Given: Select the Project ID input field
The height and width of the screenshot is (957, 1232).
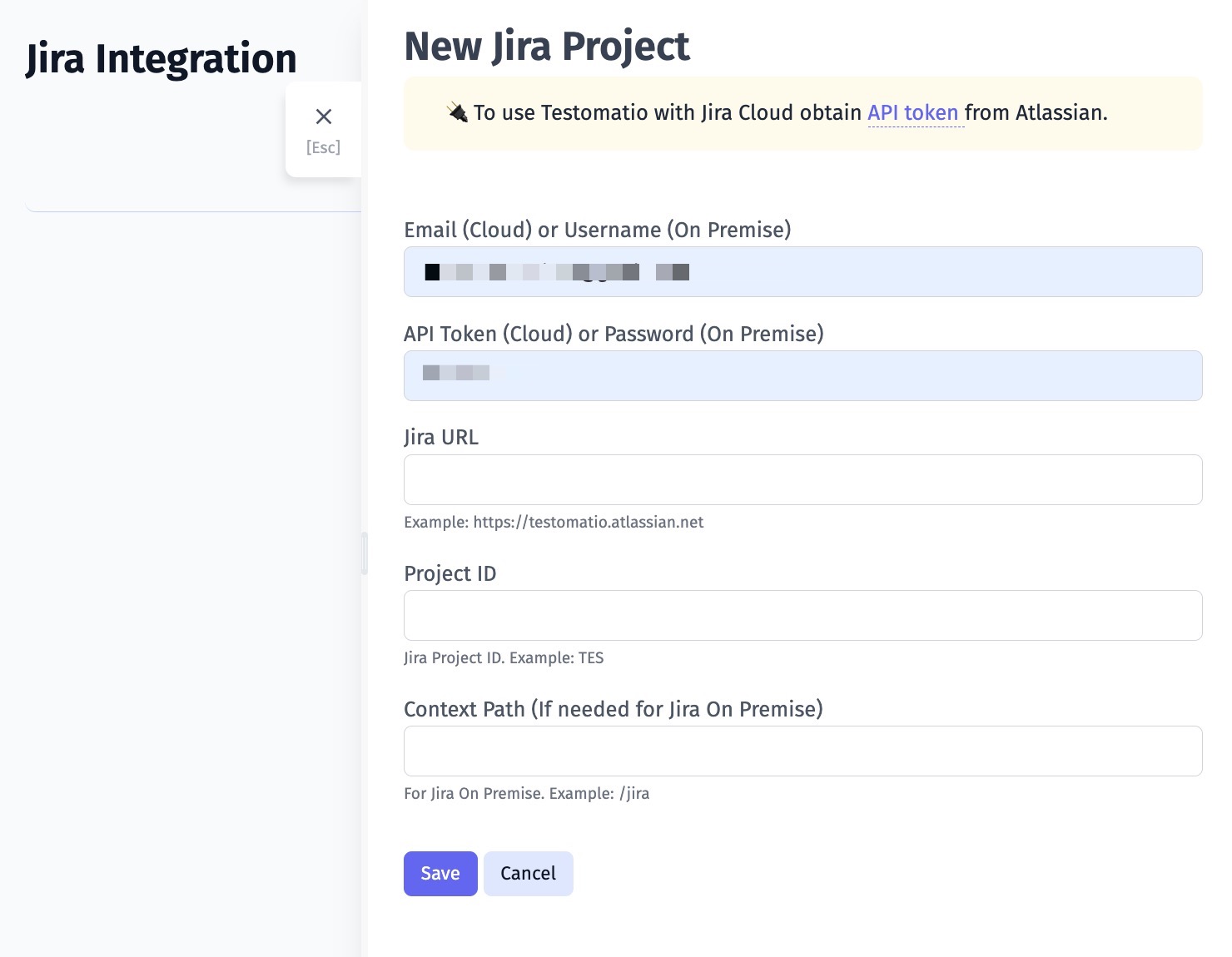Looking at the screenshot, I should [x=802, y=616].
